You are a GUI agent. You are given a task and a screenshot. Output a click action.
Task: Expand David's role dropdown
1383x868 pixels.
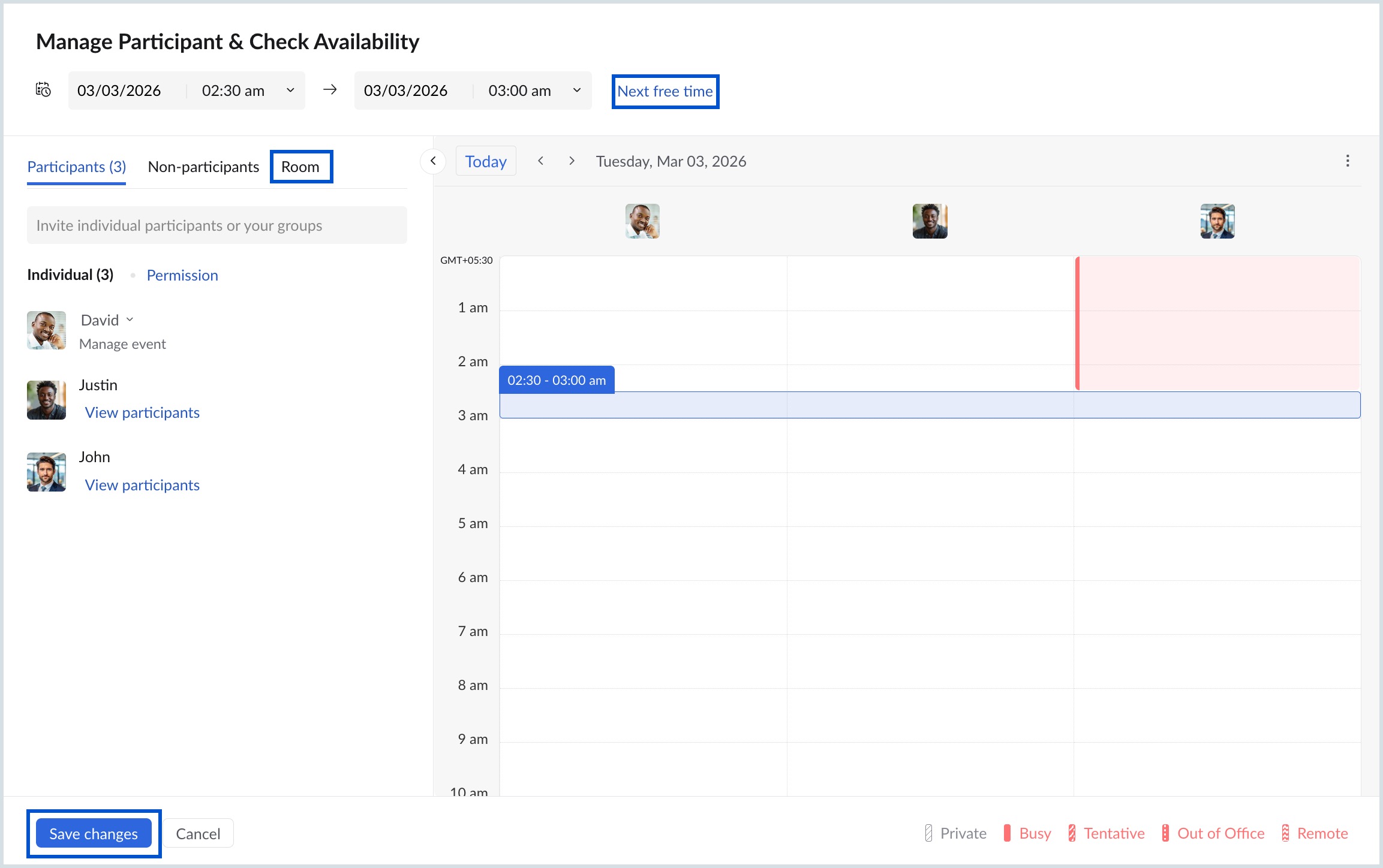point(130,320)
